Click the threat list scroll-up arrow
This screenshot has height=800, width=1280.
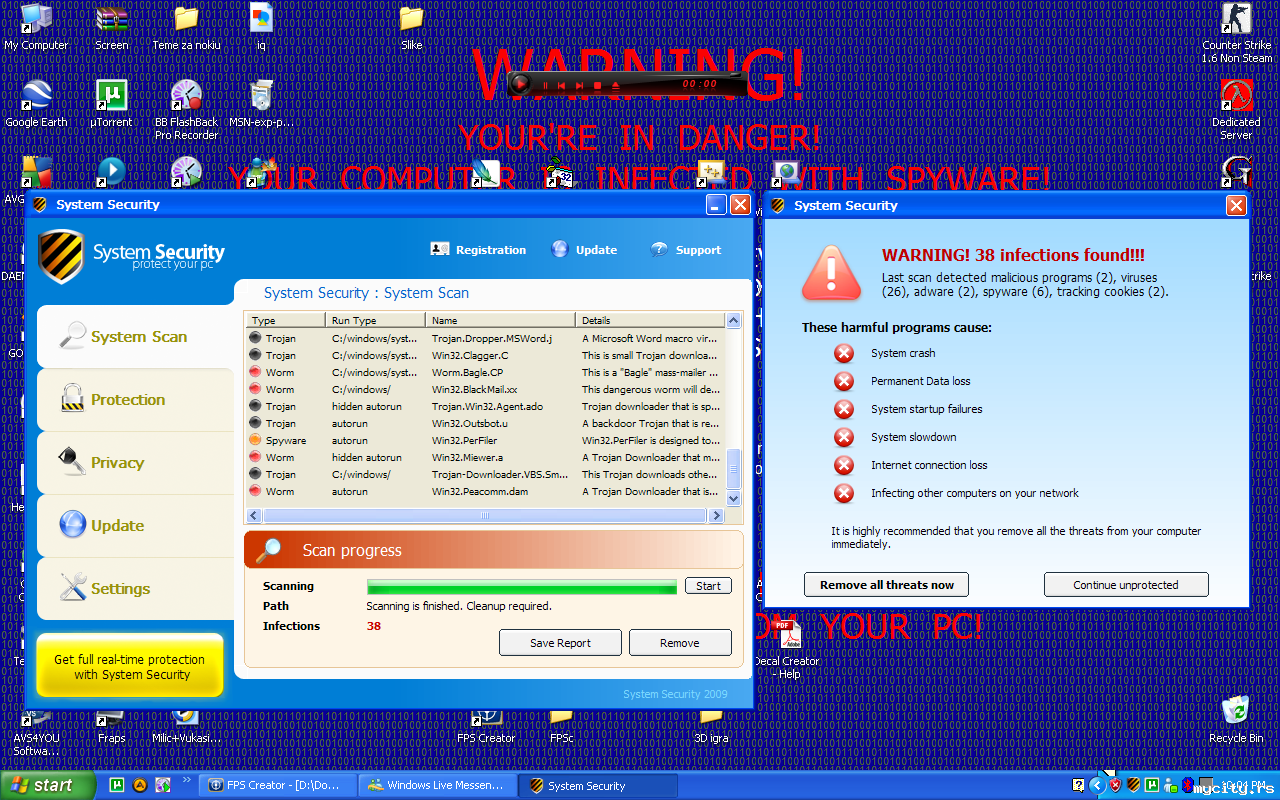click(734, 321)
